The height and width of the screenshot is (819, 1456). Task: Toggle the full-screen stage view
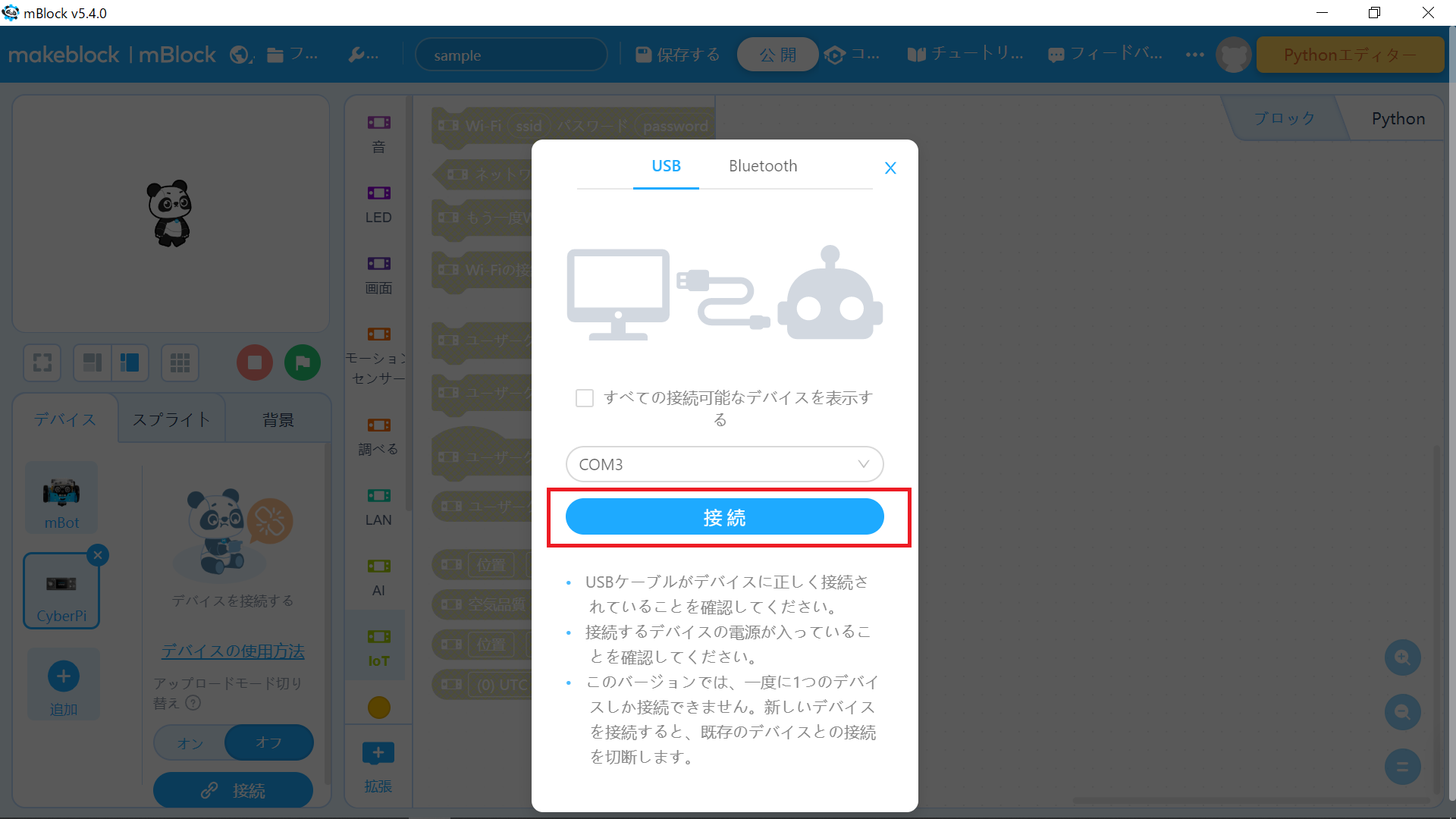point(42,362)
